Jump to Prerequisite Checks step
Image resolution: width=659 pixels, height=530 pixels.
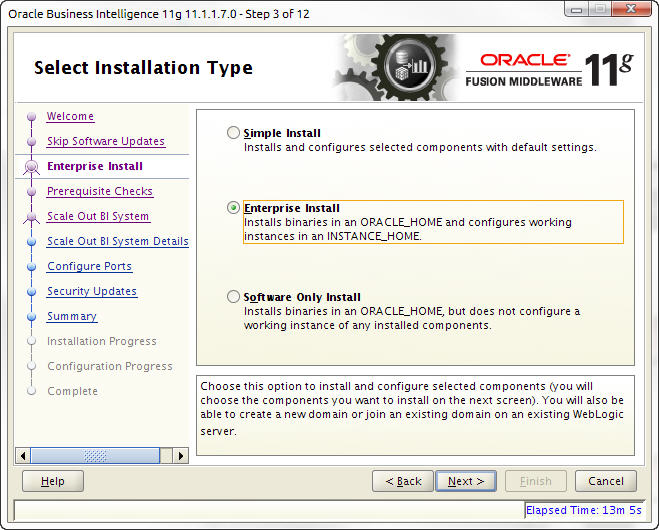click(x=100, y=191)
